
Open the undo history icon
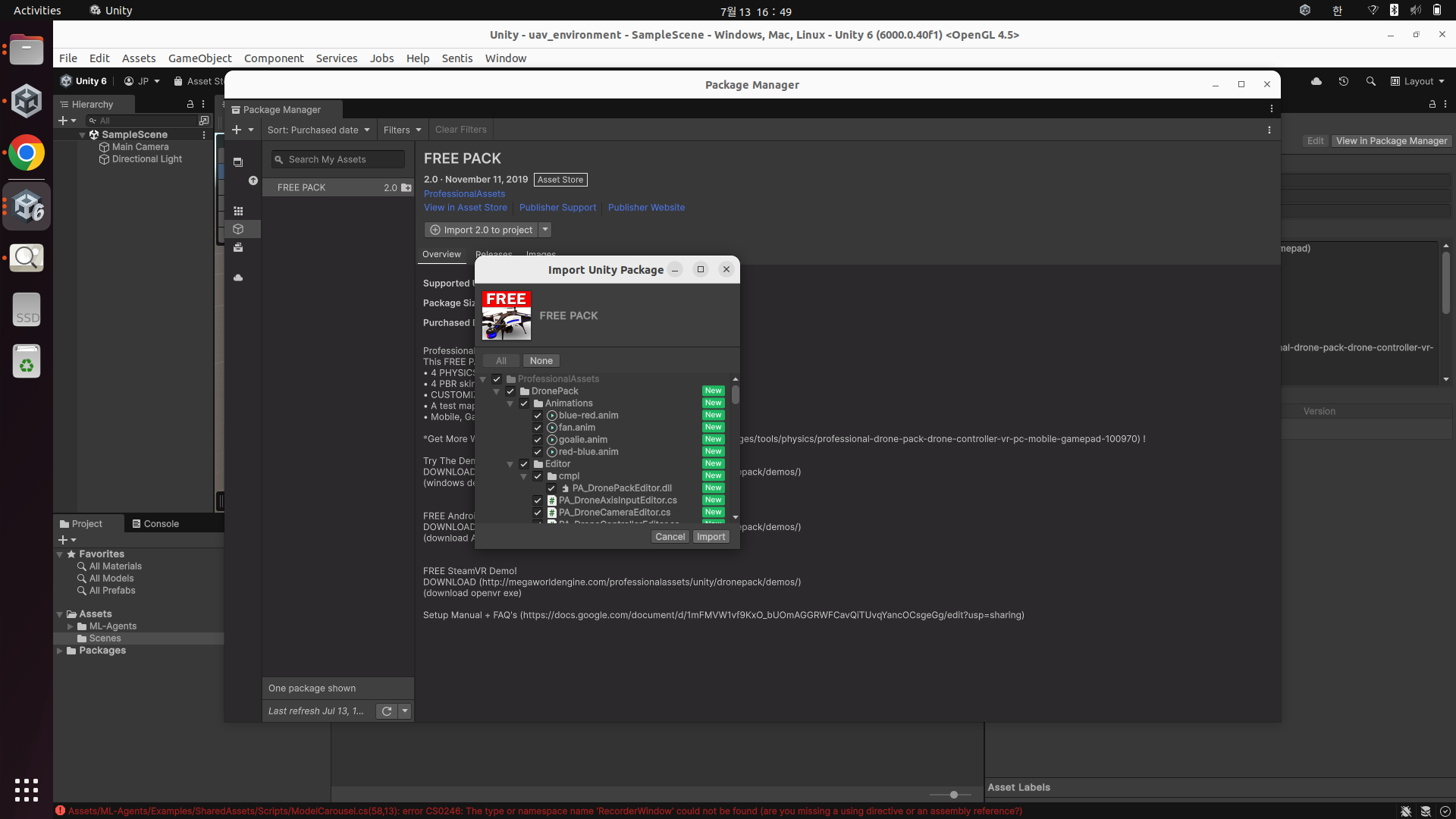[1344, 81]
